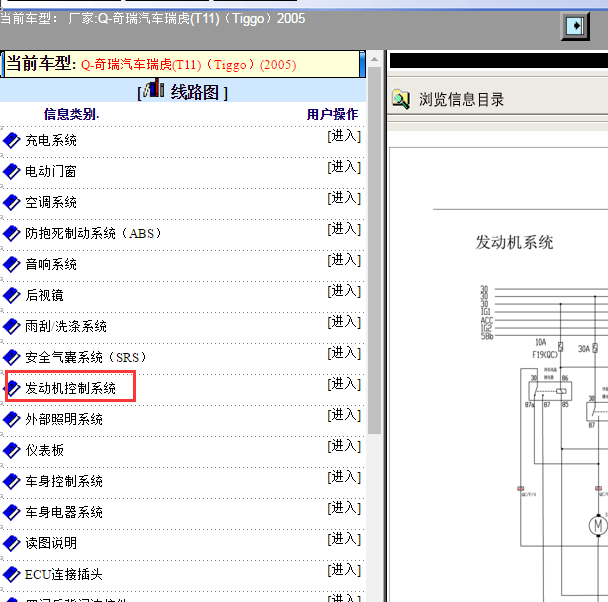Click the book icon beside 外部照明系统

12,419
